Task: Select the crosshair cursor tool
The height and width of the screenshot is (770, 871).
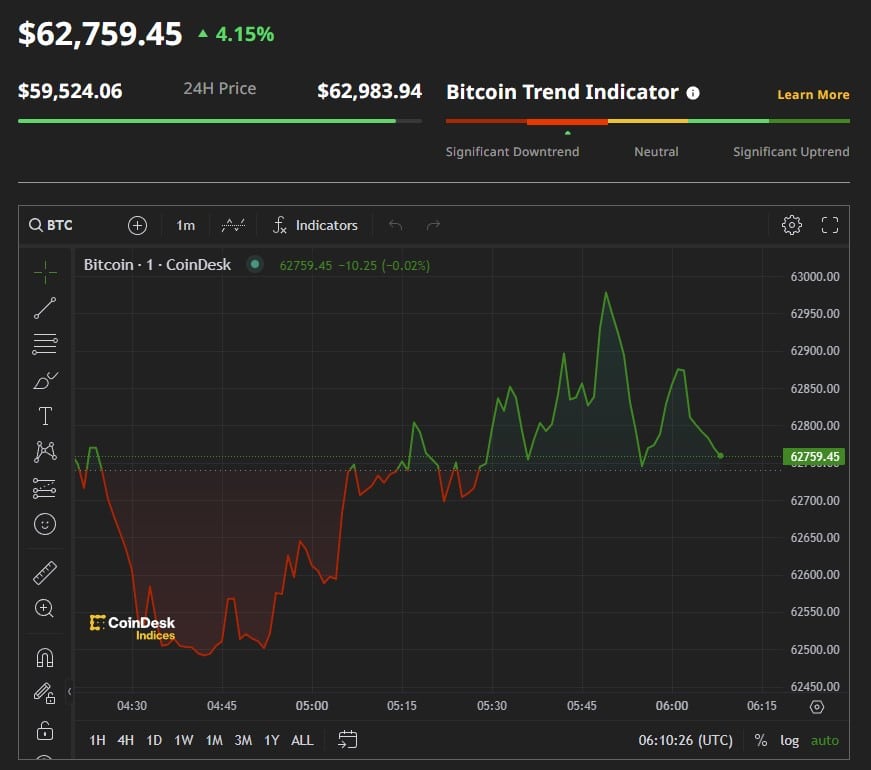Action: [x=45, y=272]
